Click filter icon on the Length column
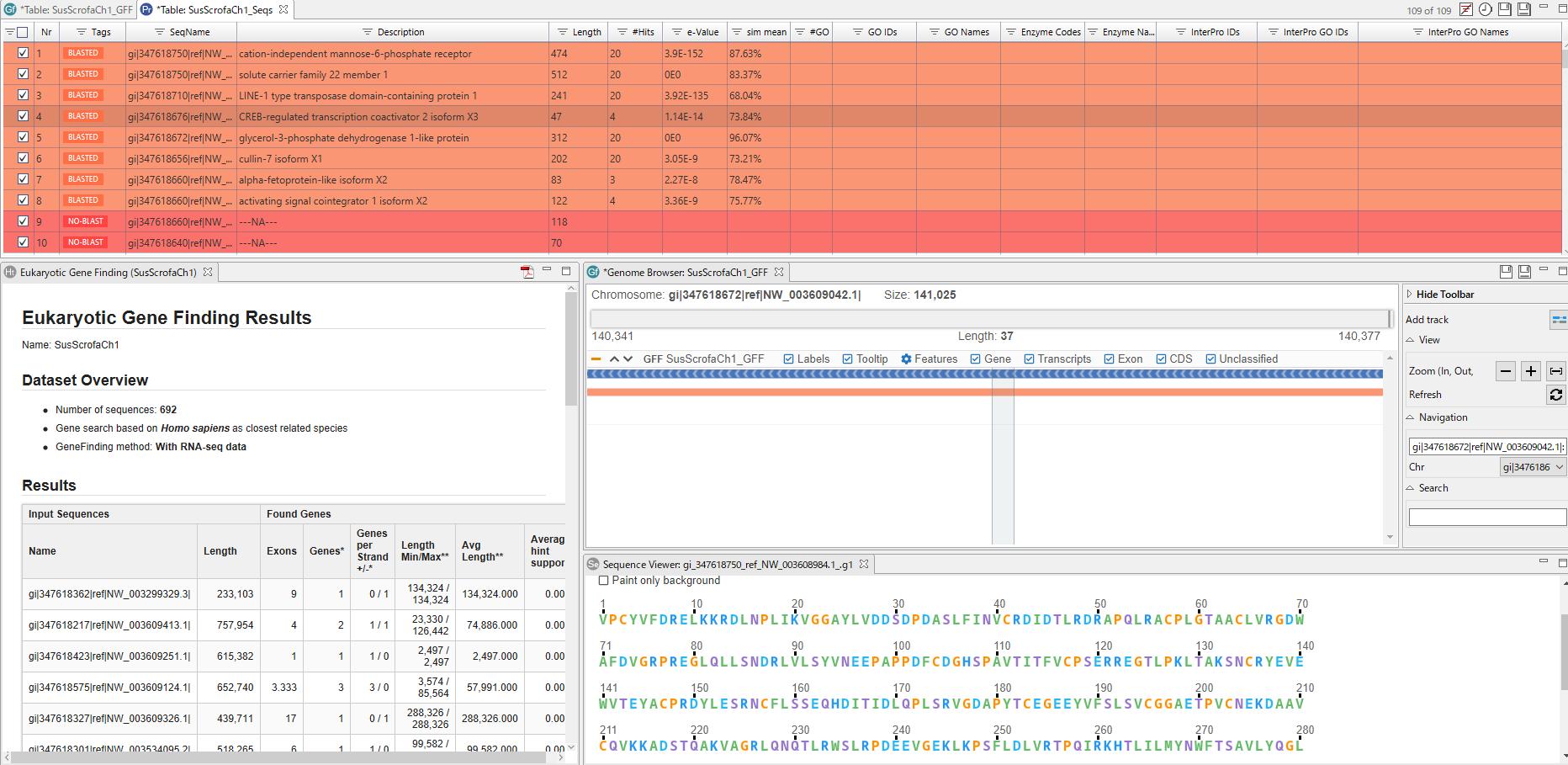The image size is (1568, 765). click(563, 32)
